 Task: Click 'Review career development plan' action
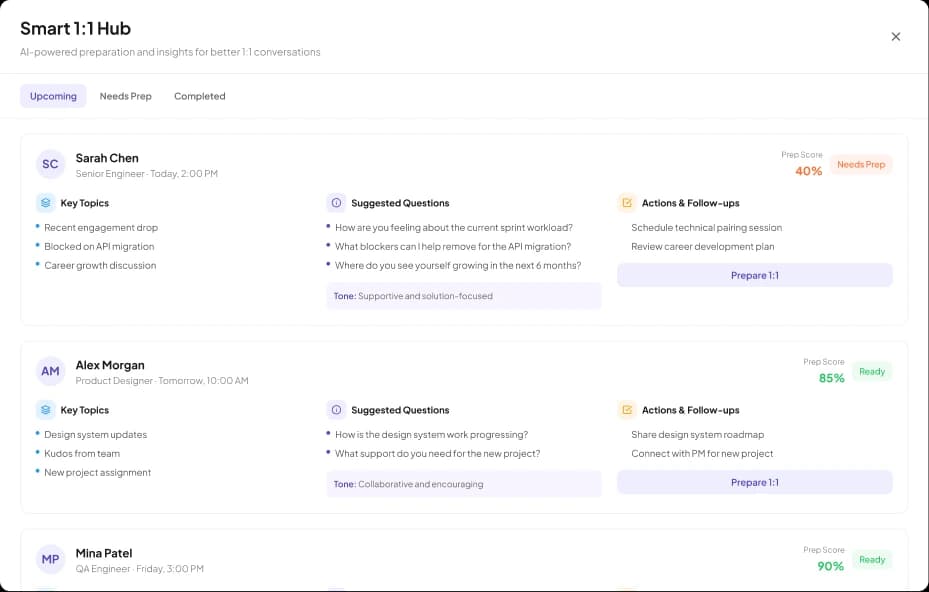coord(703,247)
